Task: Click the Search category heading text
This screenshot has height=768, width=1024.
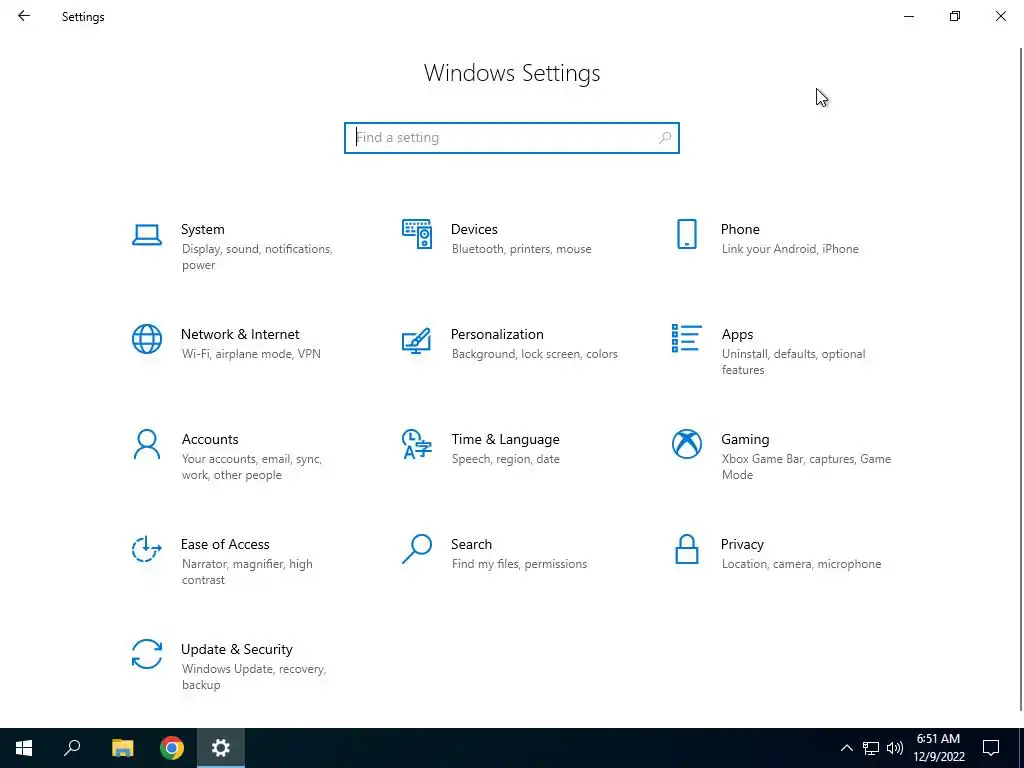Action: click(471, 545)
